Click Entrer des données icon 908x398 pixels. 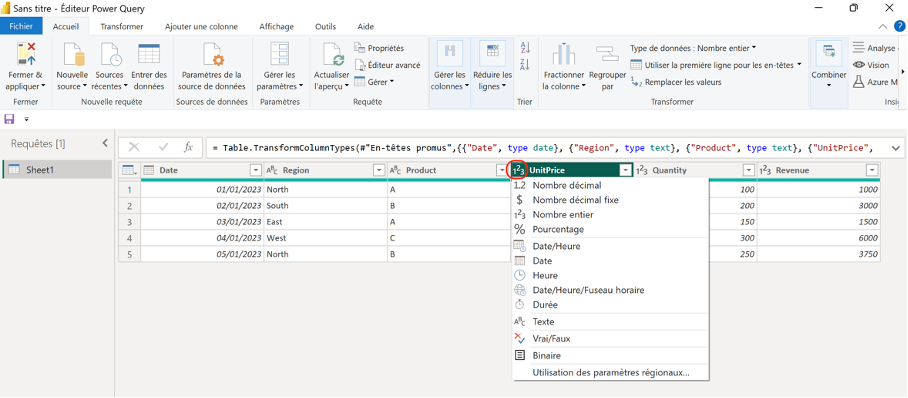(x=149, y=53)
